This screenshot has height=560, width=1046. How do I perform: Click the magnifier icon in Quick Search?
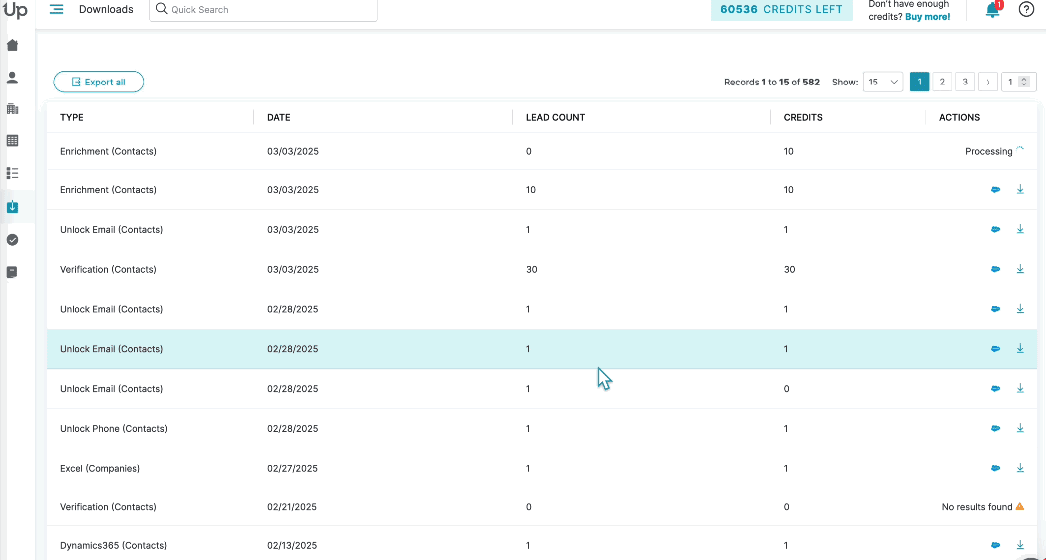[x=161, y=9]
